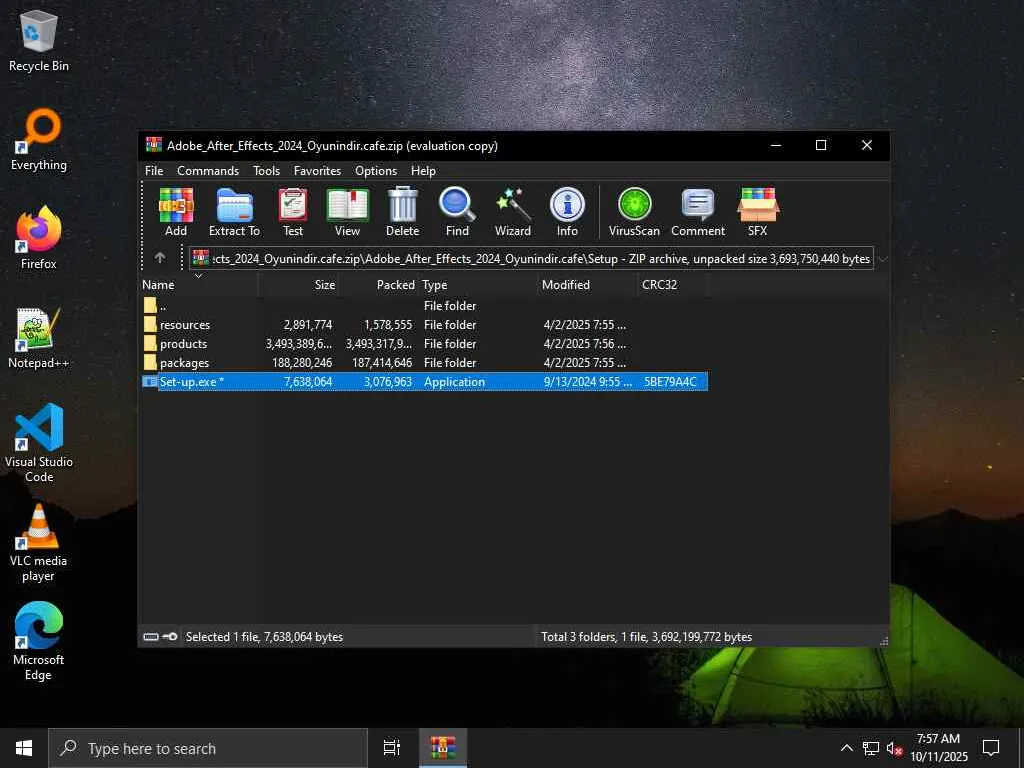Click the WinRAR taskbar button

[442, 748]
